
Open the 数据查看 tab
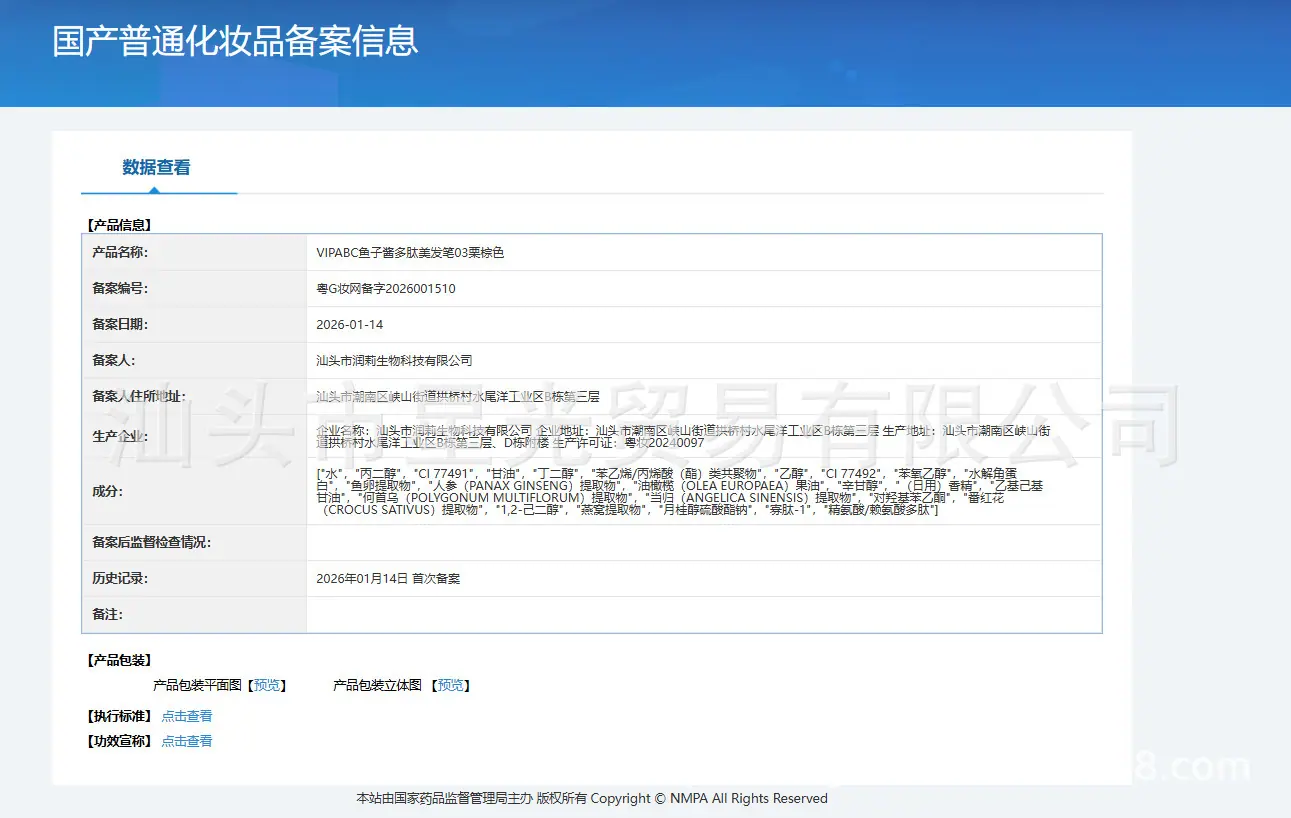click(x=157, y=167)
